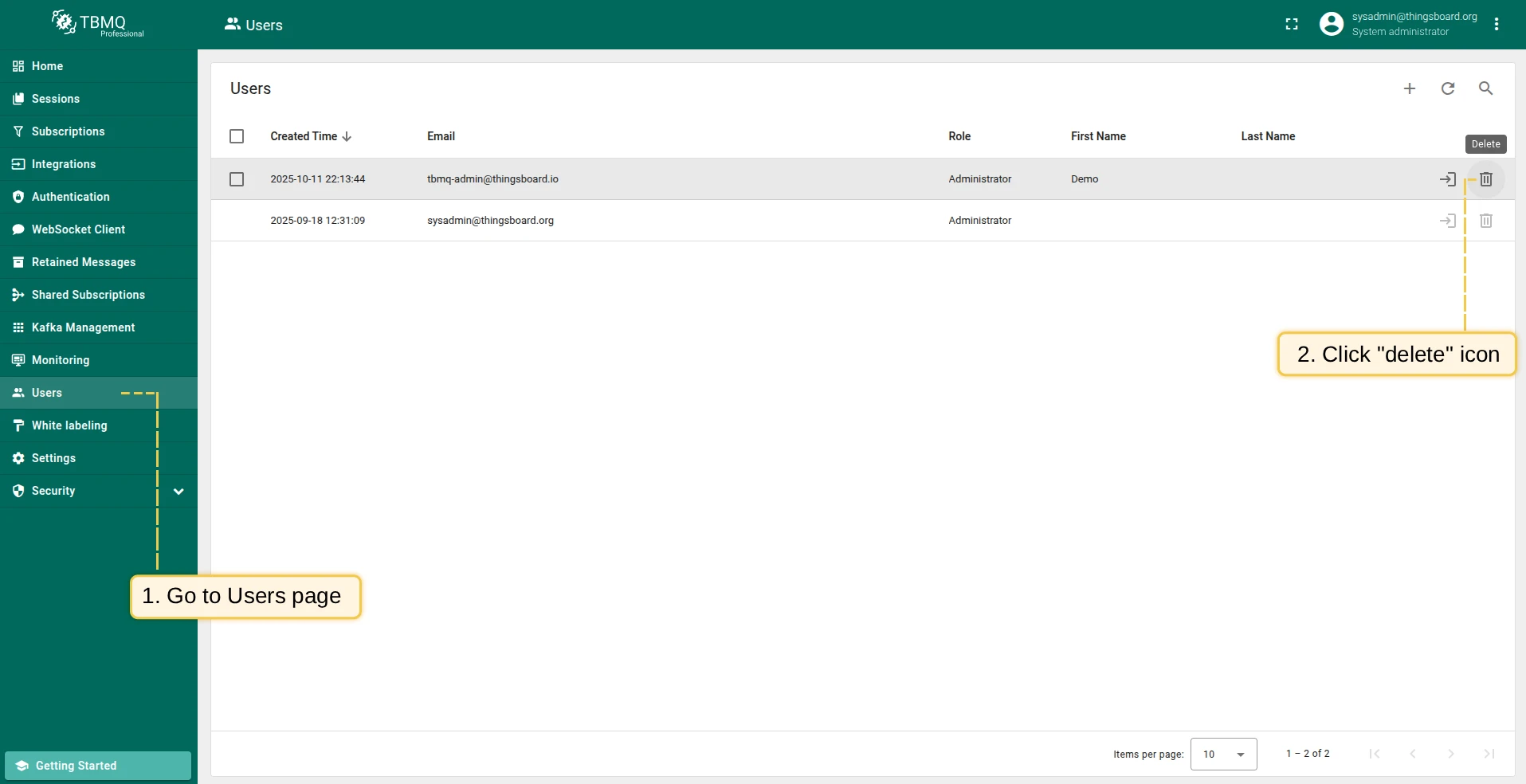Open the three-dot account menu

(x=1496, y=25)
